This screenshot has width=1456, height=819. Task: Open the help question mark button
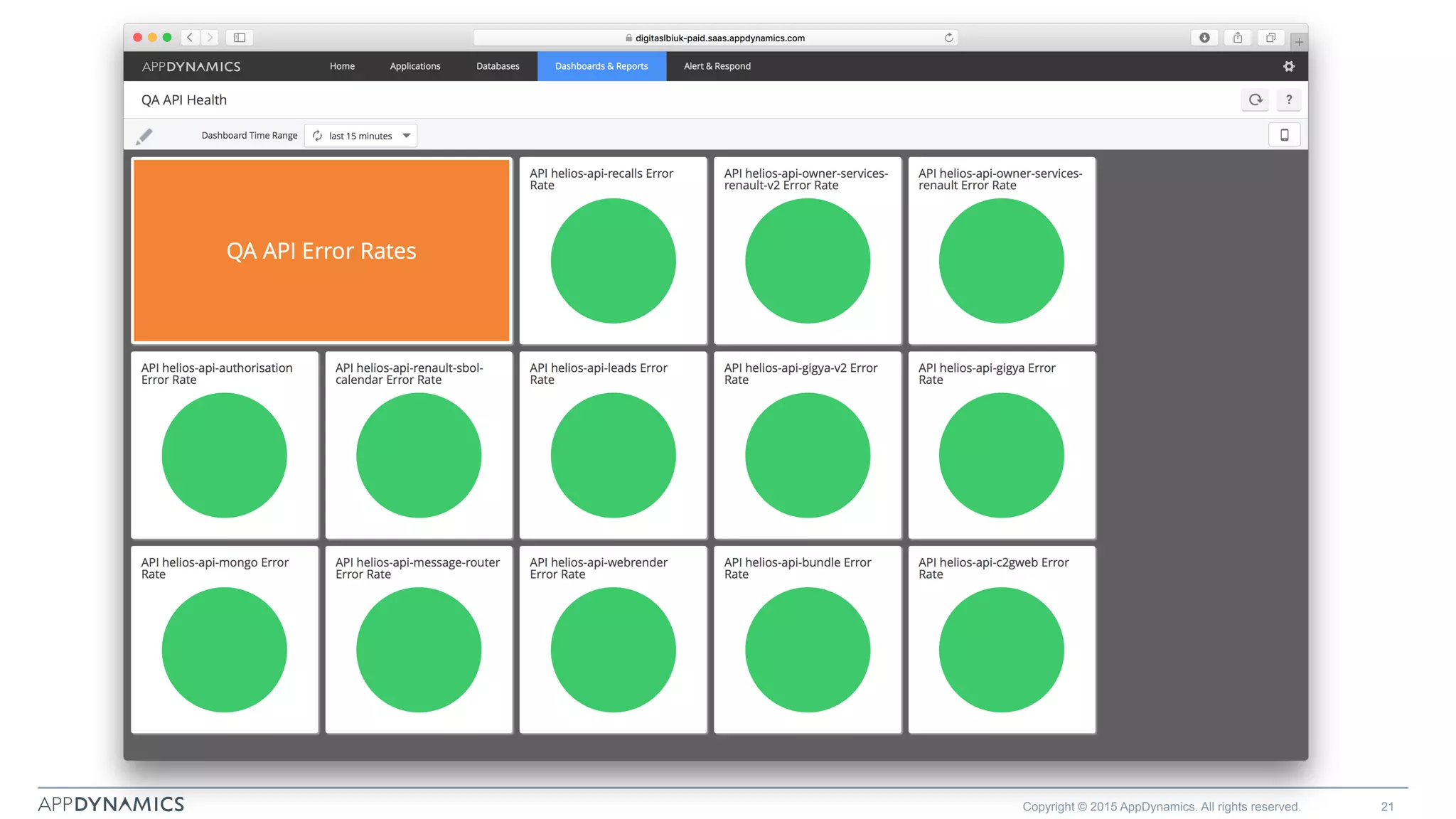click(x=1289, y=100)
